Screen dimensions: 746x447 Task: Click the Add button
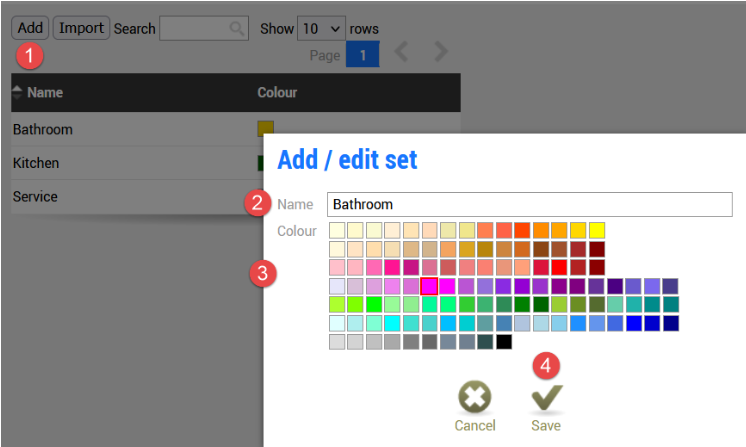pos(29,28)
